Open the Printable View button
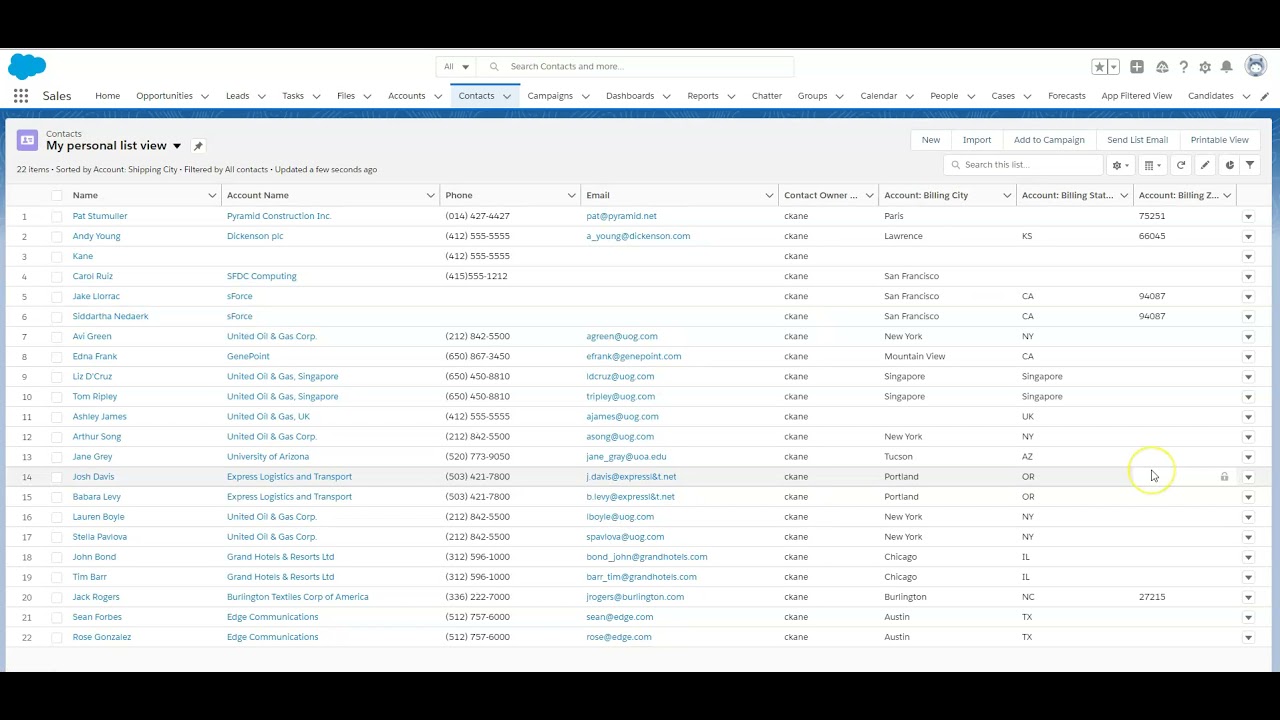Viewport: 1280px width, 720px height. (1219, 140)
